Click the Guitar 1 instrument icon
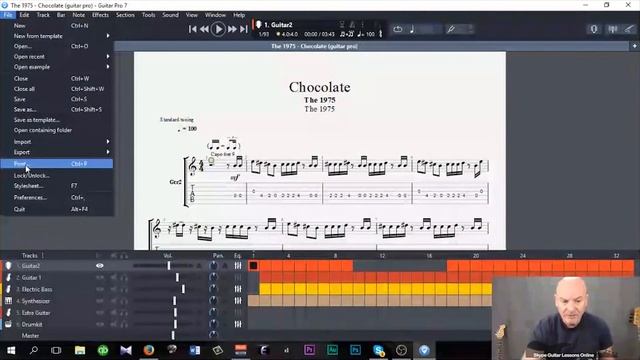This screenshot has height=360, width=640. click(8, 278)
